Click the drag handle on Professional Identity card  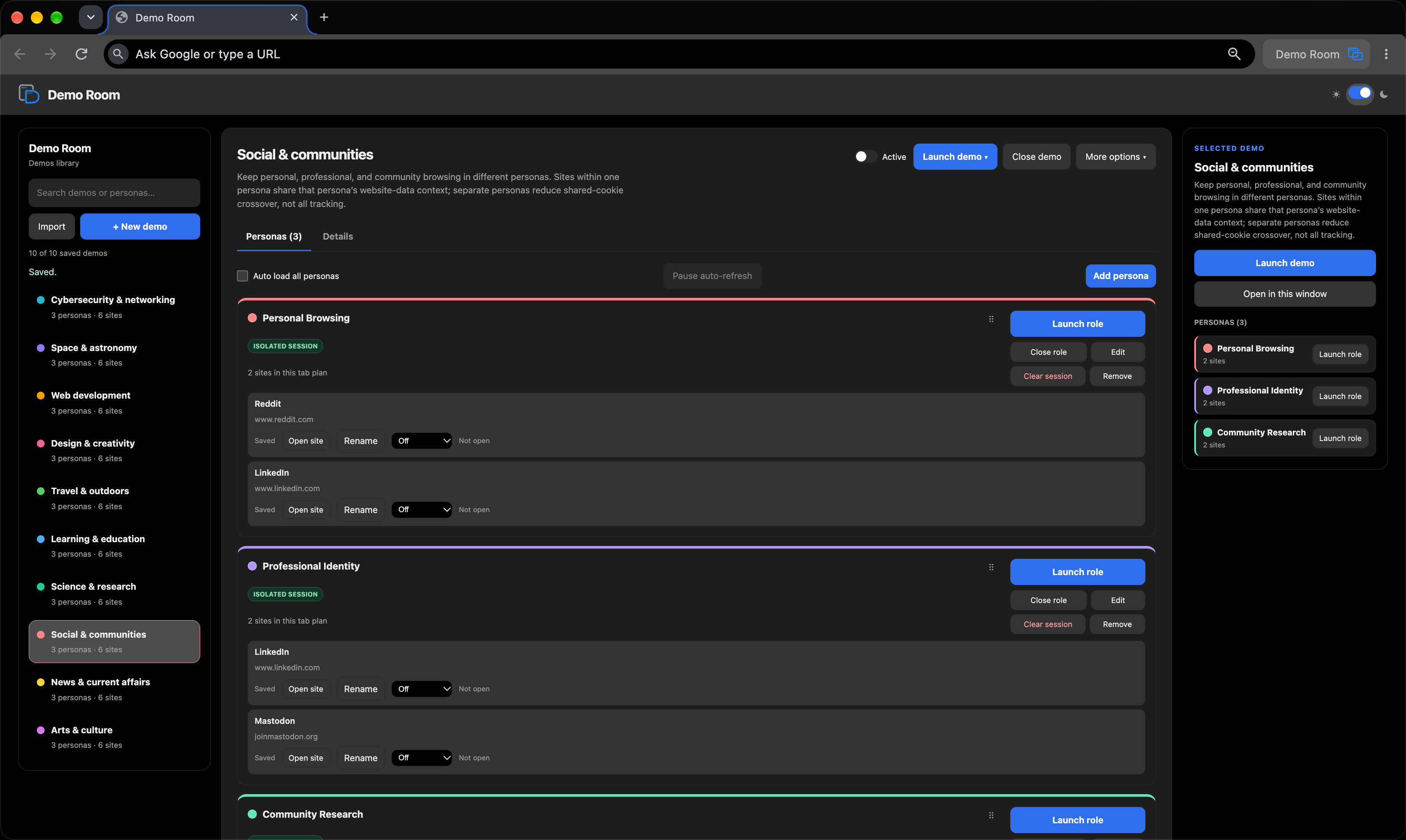[x=991, y=567]
